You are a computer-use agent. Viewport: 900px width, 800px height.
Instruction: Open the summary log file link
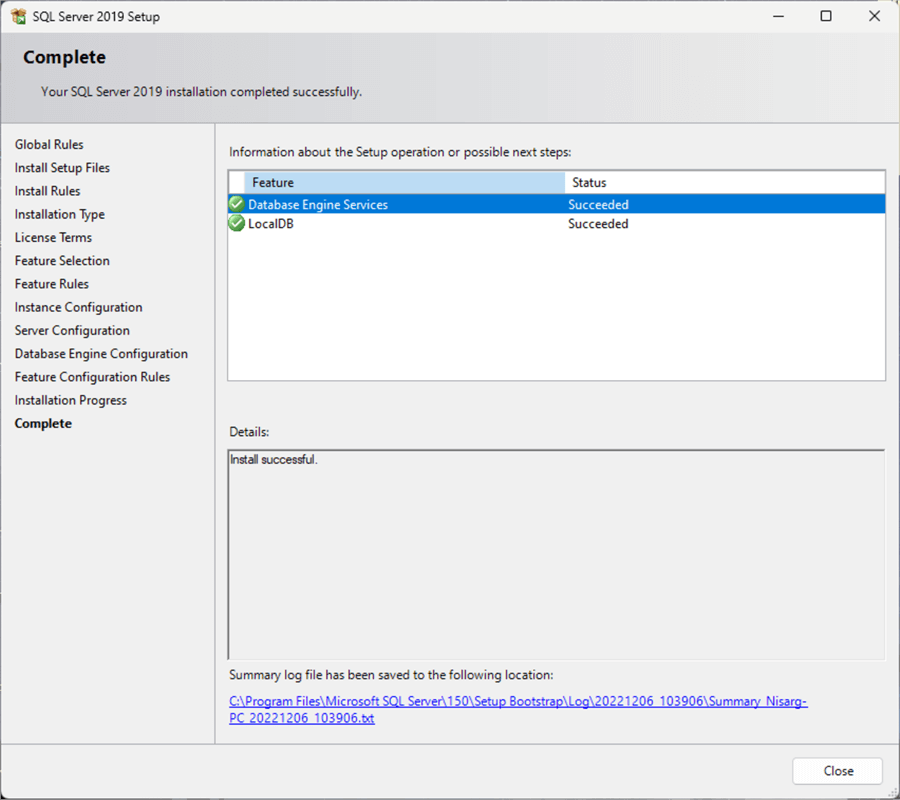(518, 709)
